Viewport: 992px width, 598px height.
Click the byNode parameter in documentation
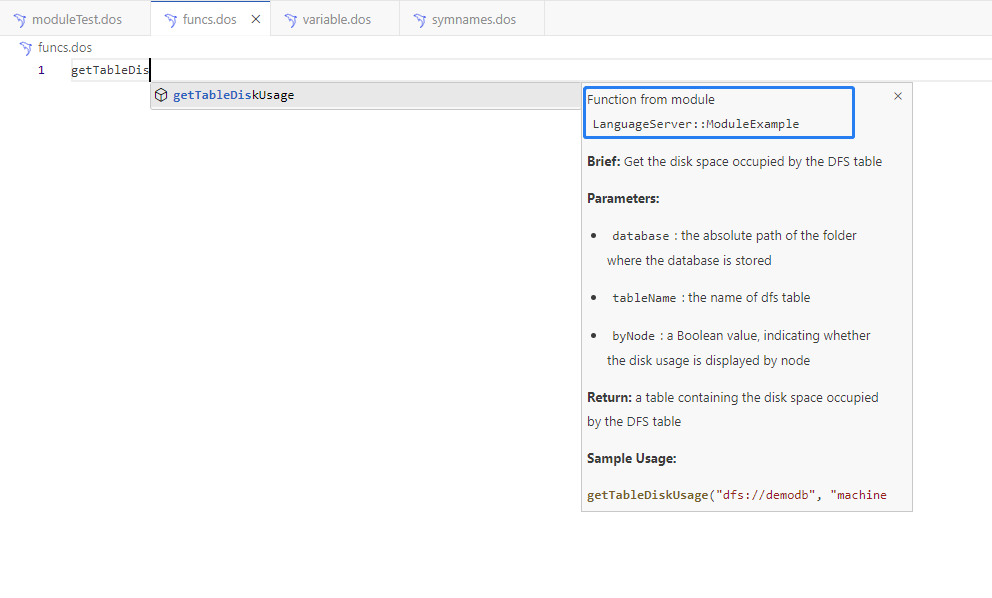click(633, 336)
